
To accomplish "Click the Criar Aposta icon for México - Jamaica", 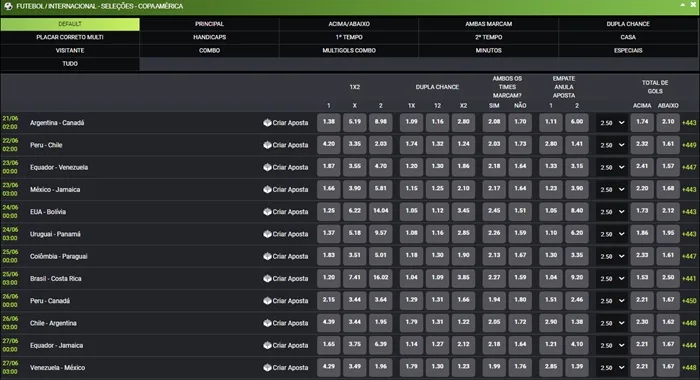I will point(267,190).
